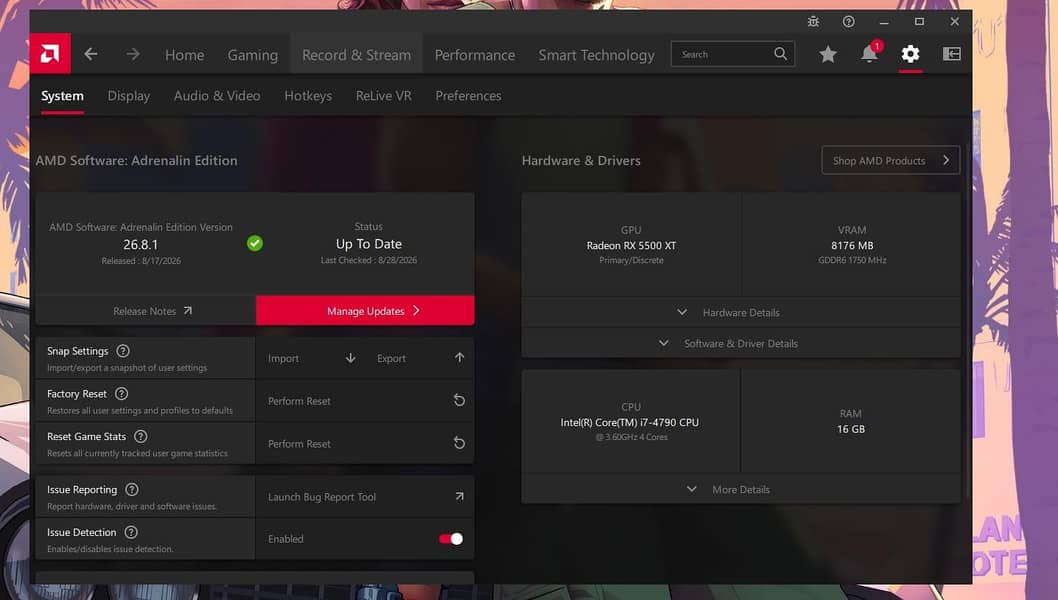Switch to Preferences sub-tab

pyautogui.click(x=468, y=96)
